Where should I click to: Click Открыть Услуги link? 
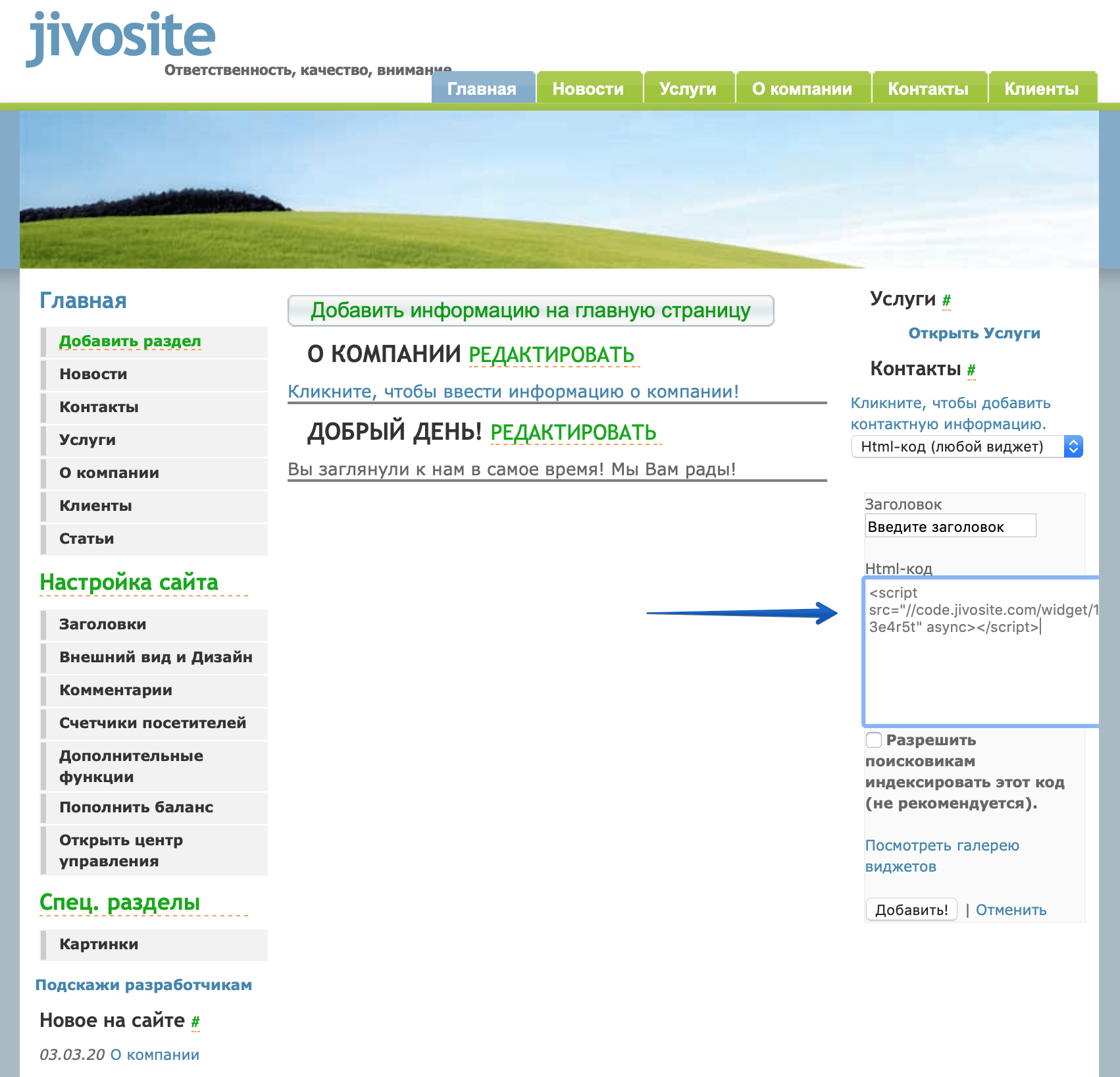(x=974, y=333)
